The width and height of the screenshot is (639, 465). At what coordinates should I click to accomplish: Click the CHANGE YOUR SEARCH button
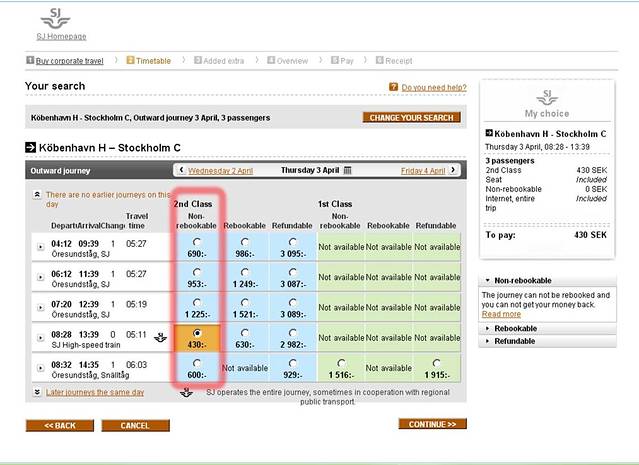412,118
